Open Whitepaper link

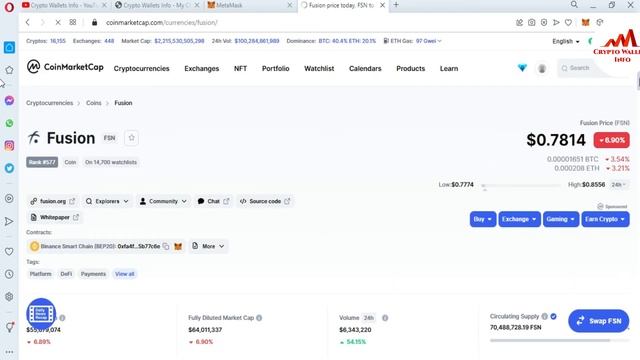[x=54, y=217]
